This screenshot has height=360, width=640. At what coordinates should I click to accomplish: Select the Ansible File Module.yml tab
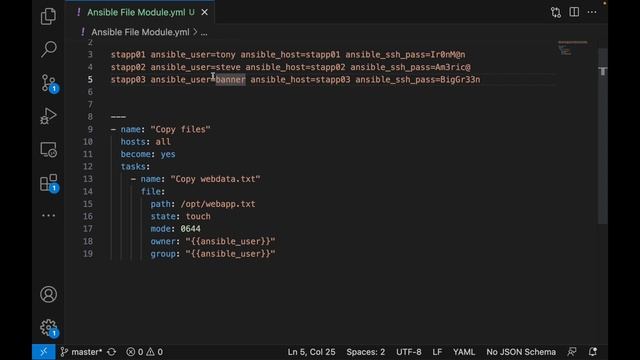tap(140, 12)
